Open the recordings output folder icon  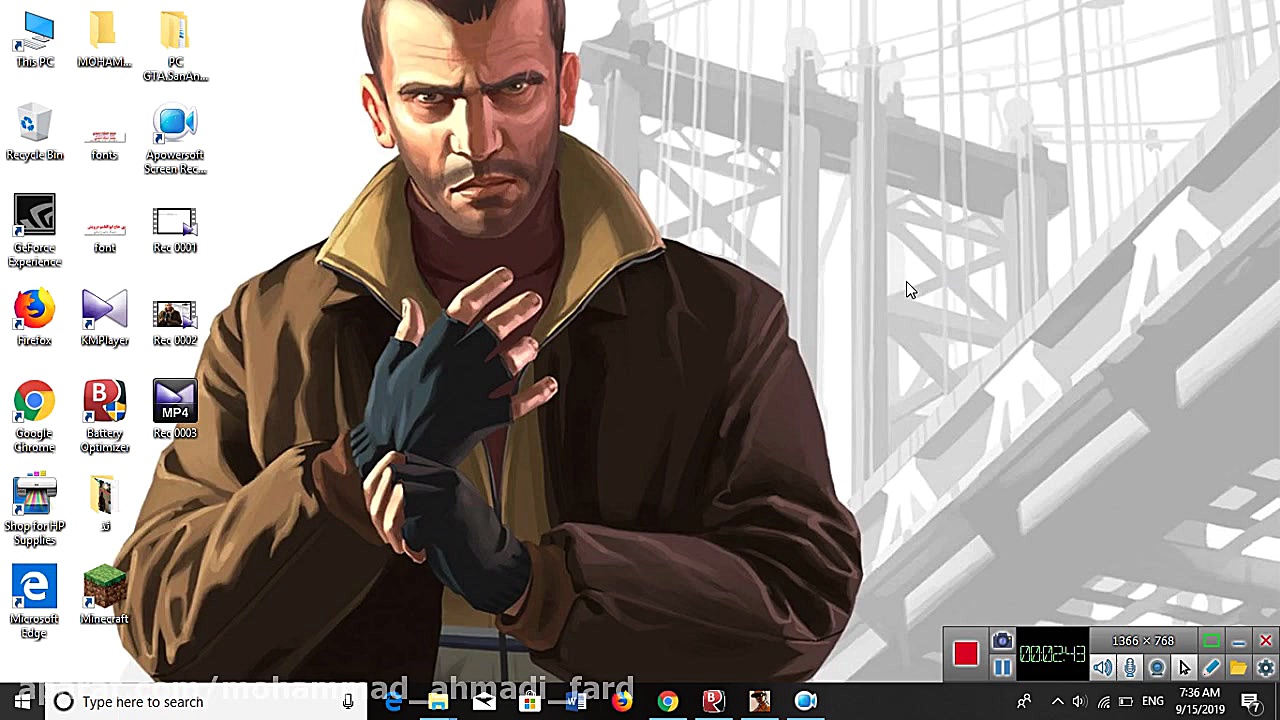(x=1239, y=667)
